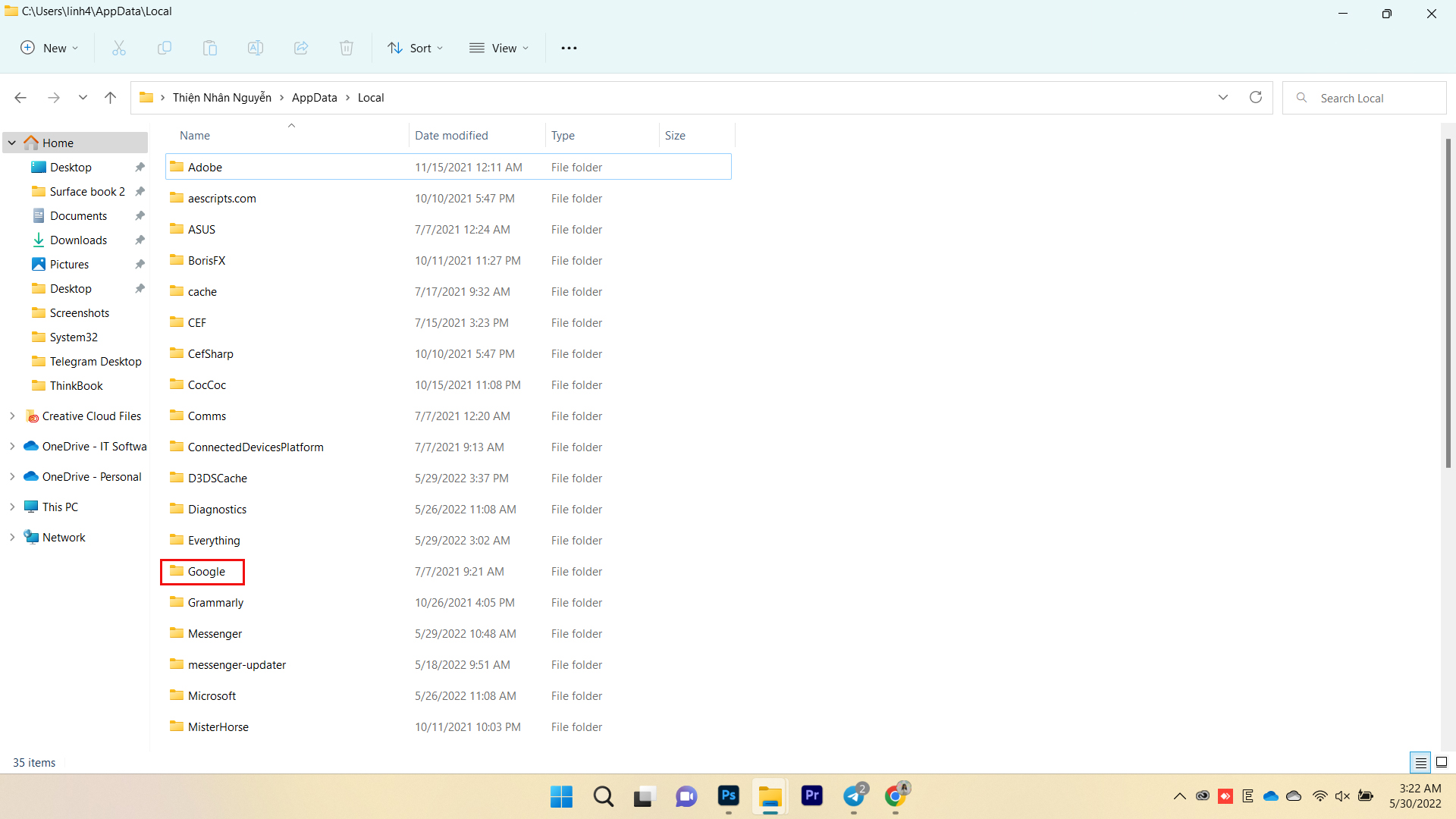Image resolution: width=1456 pixels, height=819 pixels.
Task: Open Task View on taskbar
Action: 644,796
